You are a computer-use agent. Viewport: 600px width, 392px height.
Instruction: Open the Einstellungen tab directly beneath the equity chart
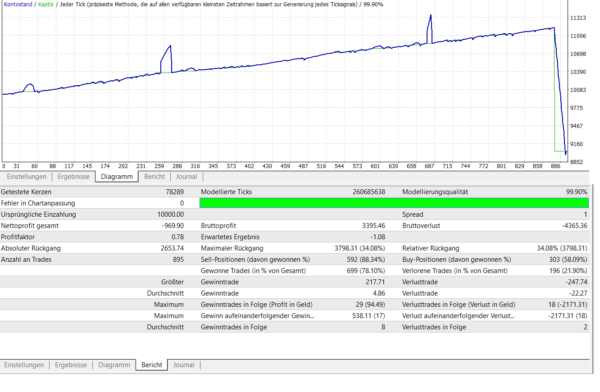(26, 176)
